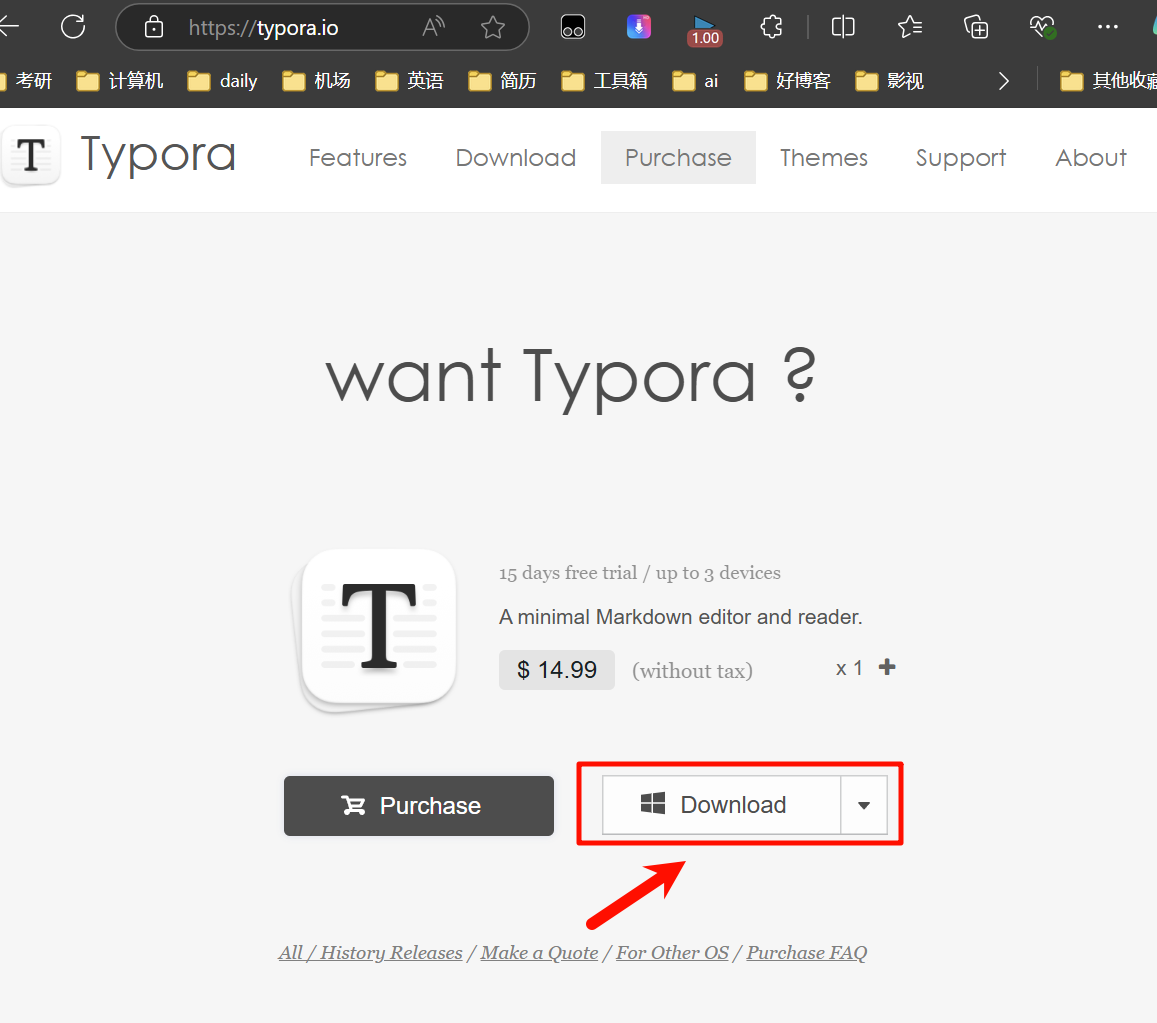
Task: Open the Themes nav item
Action: pyautogui.click(x=823, y=157)
